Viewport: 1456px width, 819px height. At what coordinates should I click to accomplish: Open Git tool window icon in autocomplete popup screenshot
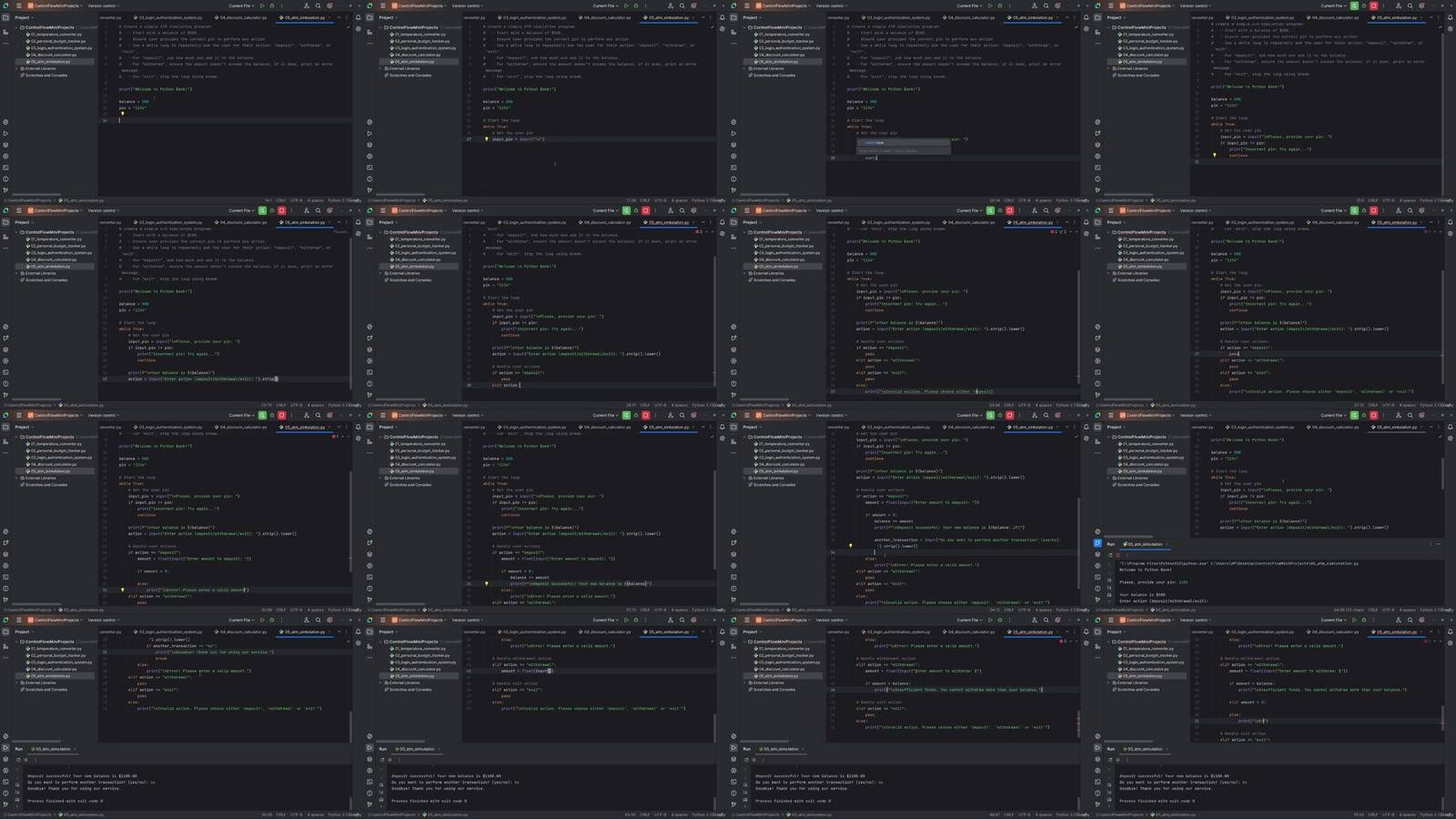[733, 189]
